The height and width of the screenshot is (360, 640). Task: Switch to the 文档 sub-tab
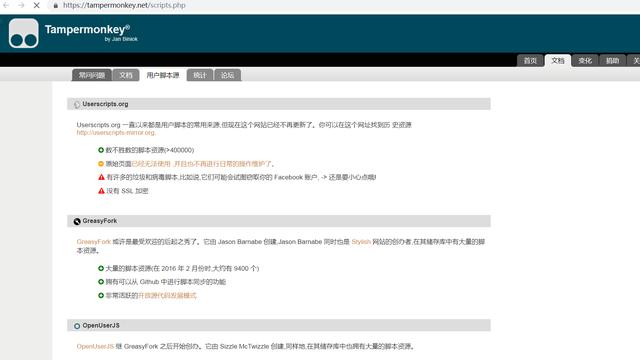(x=126, y=75)
